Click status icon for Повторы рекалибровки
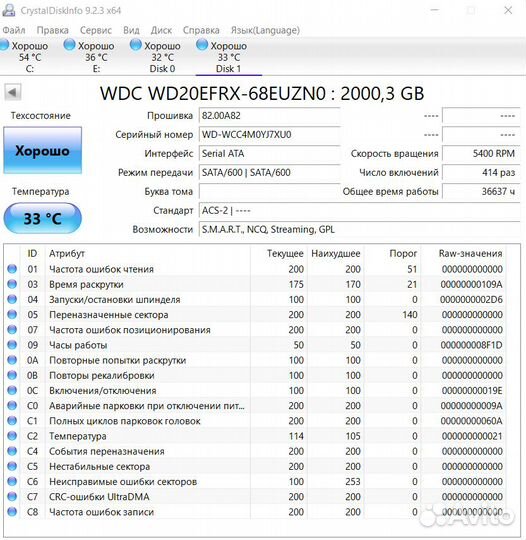The height and width of the screenshot is (540, 526). 12,375
